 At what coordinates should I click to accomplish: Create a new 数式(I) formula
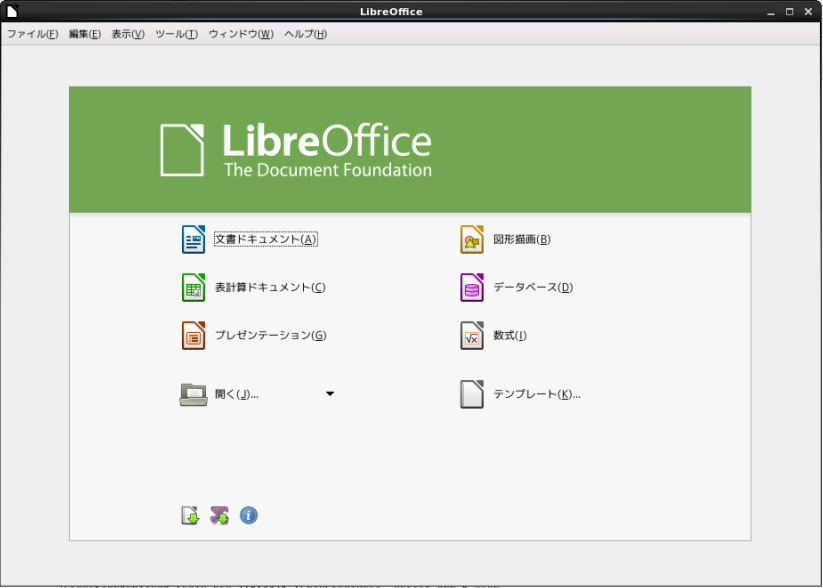point(493,335)
